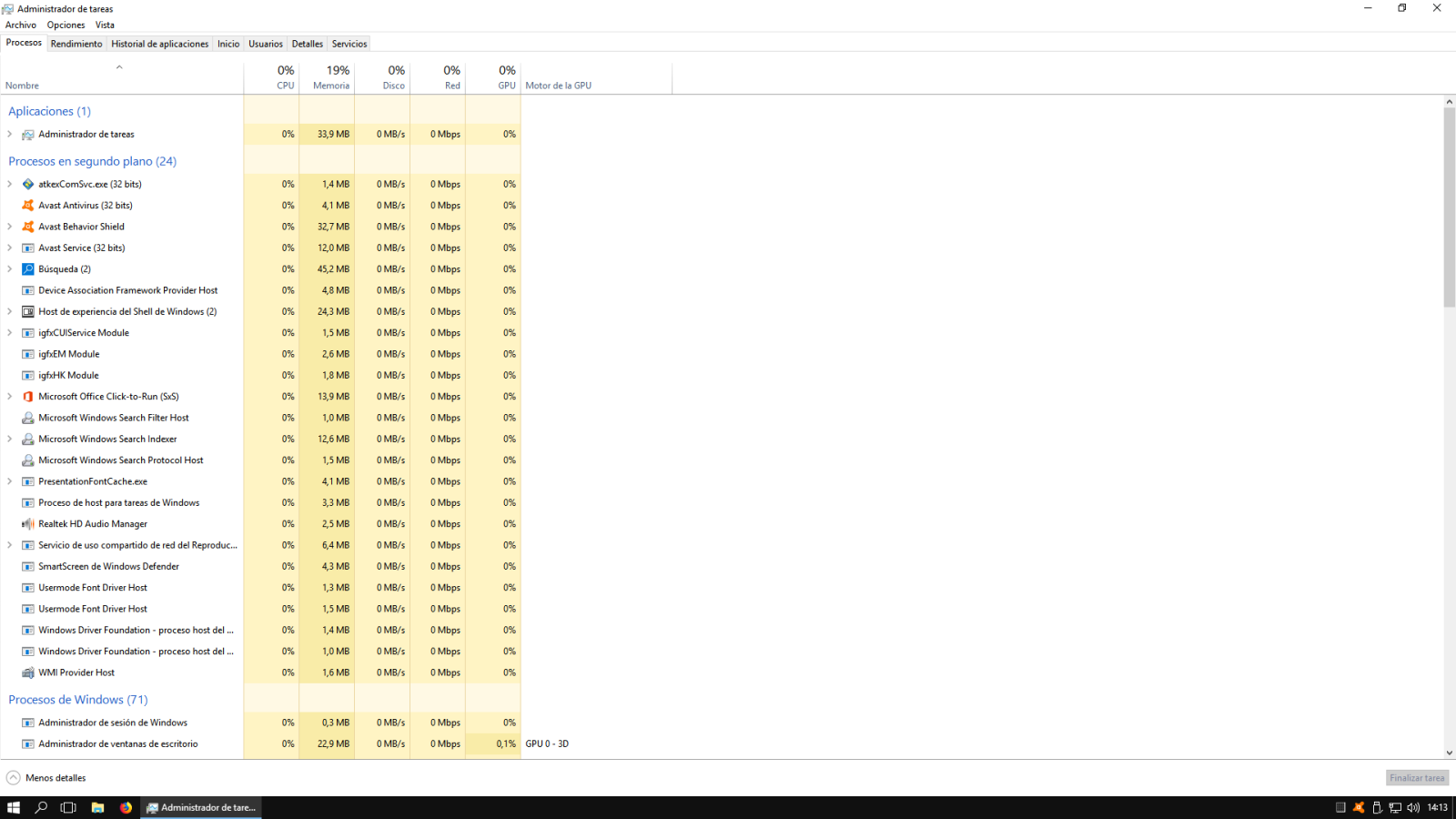Click the Avast Behavior Shield icon

28,227
